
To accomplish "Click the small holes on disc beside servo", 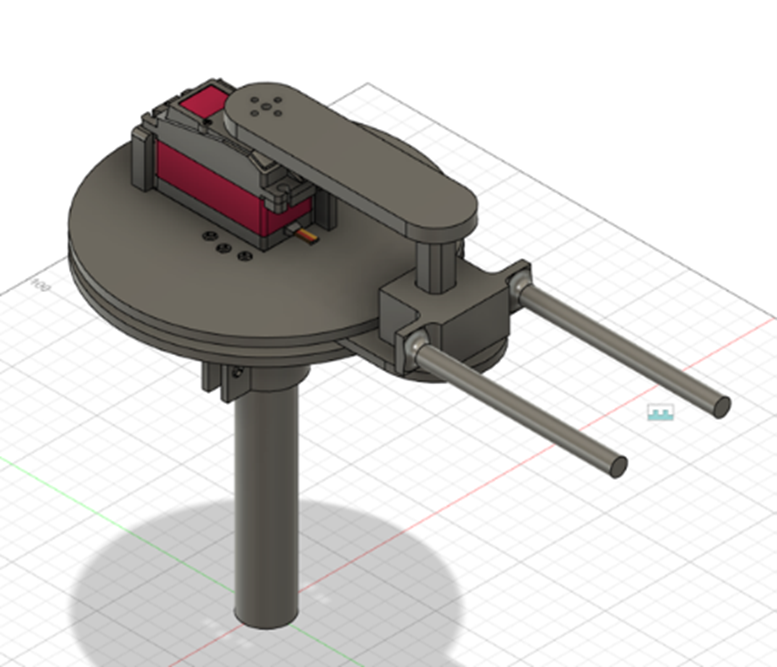I will tap(224, 246).
